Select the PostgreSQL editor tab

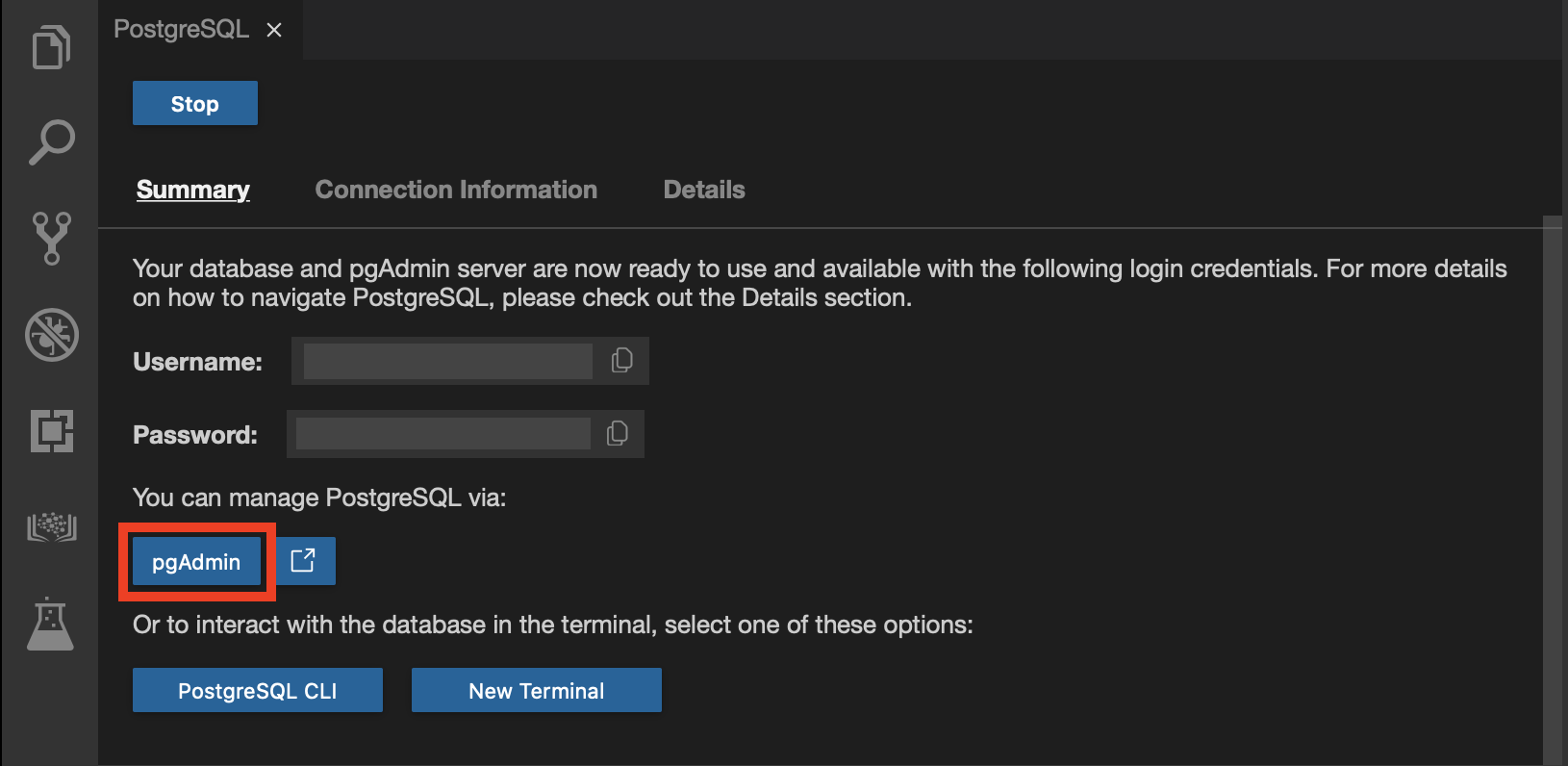(x=181, y=29)
